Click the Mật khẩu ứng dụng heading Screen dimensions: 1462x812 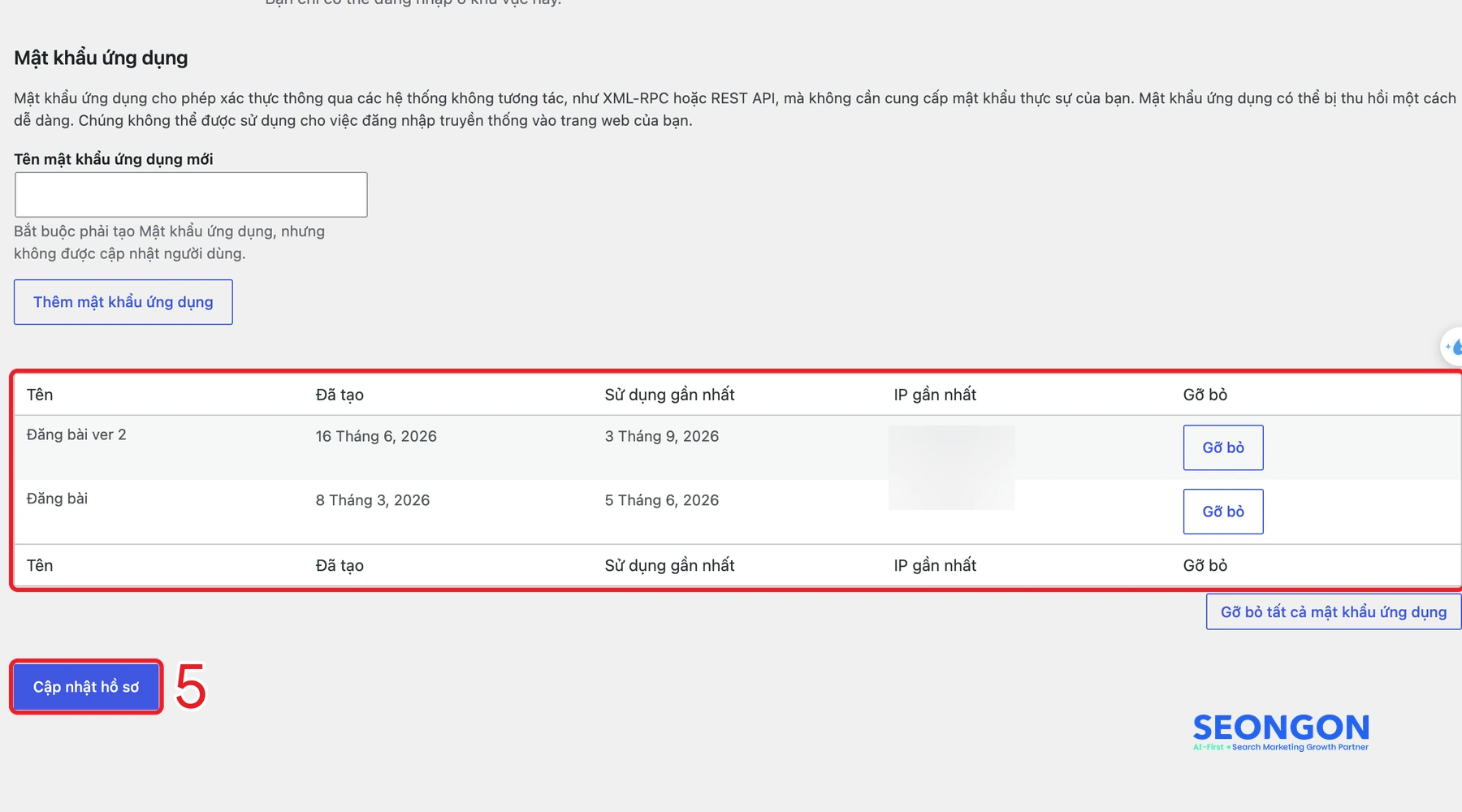pos(101,58)
